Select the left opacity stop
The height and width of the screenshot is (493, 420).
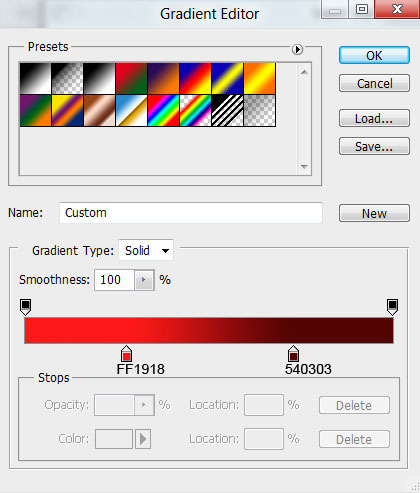[26, 307]
